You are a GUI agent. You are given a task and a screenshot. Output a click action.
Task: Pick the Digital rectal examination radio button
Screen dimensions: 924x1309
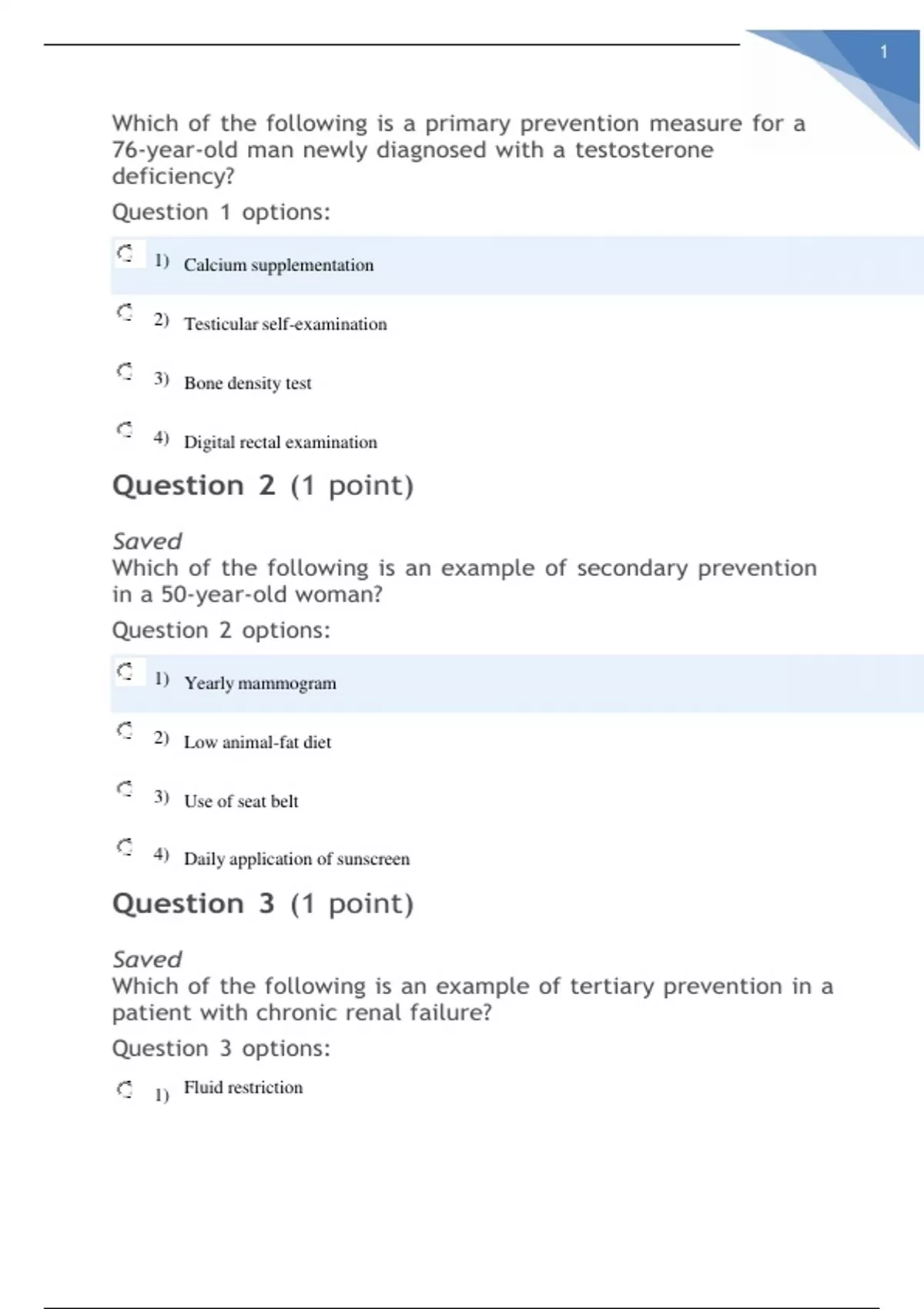125,430
